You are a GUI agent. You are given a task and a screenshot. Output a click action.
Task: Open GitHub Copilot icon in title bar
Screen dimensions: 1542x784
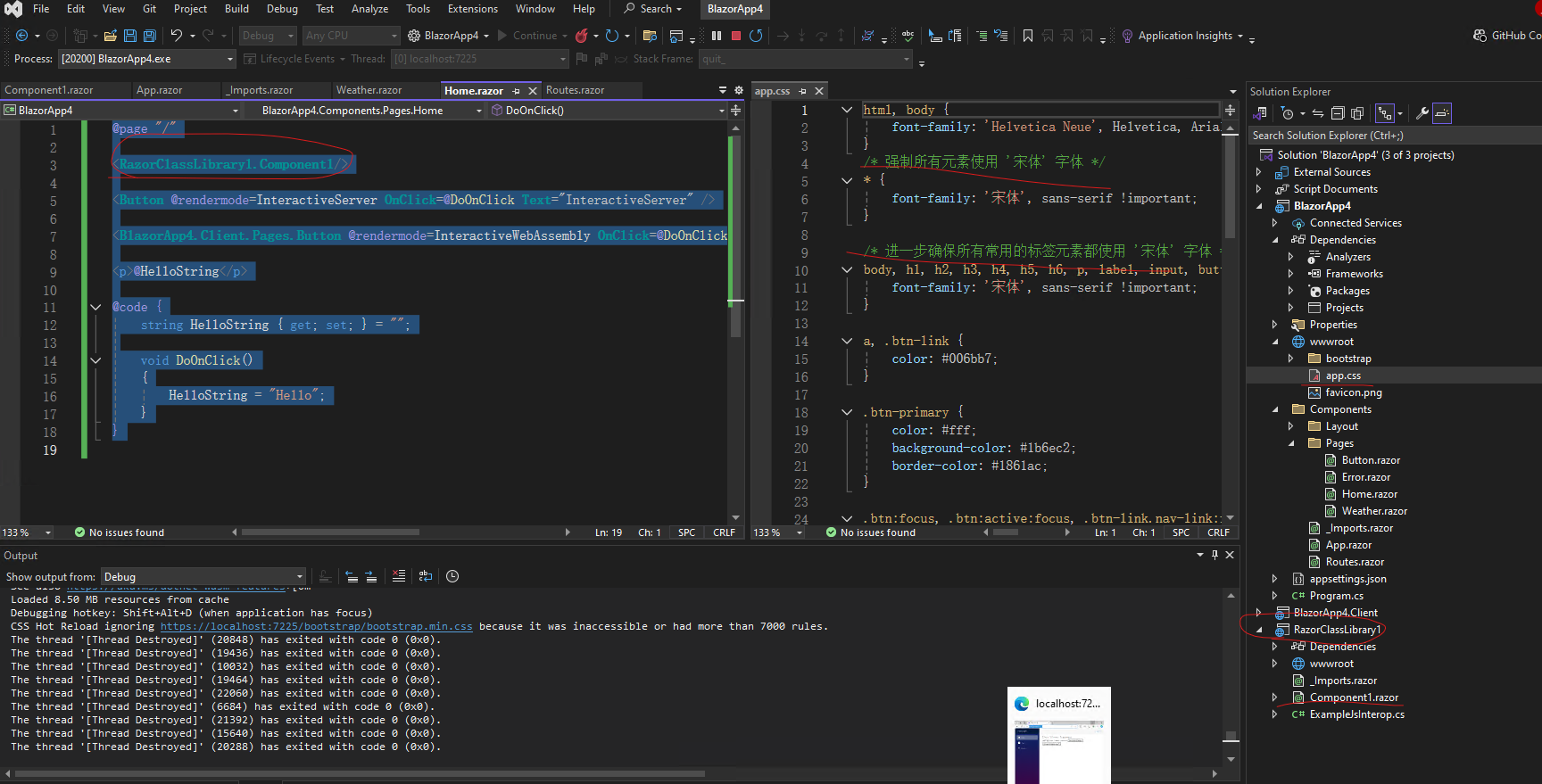click(1480, 36)
